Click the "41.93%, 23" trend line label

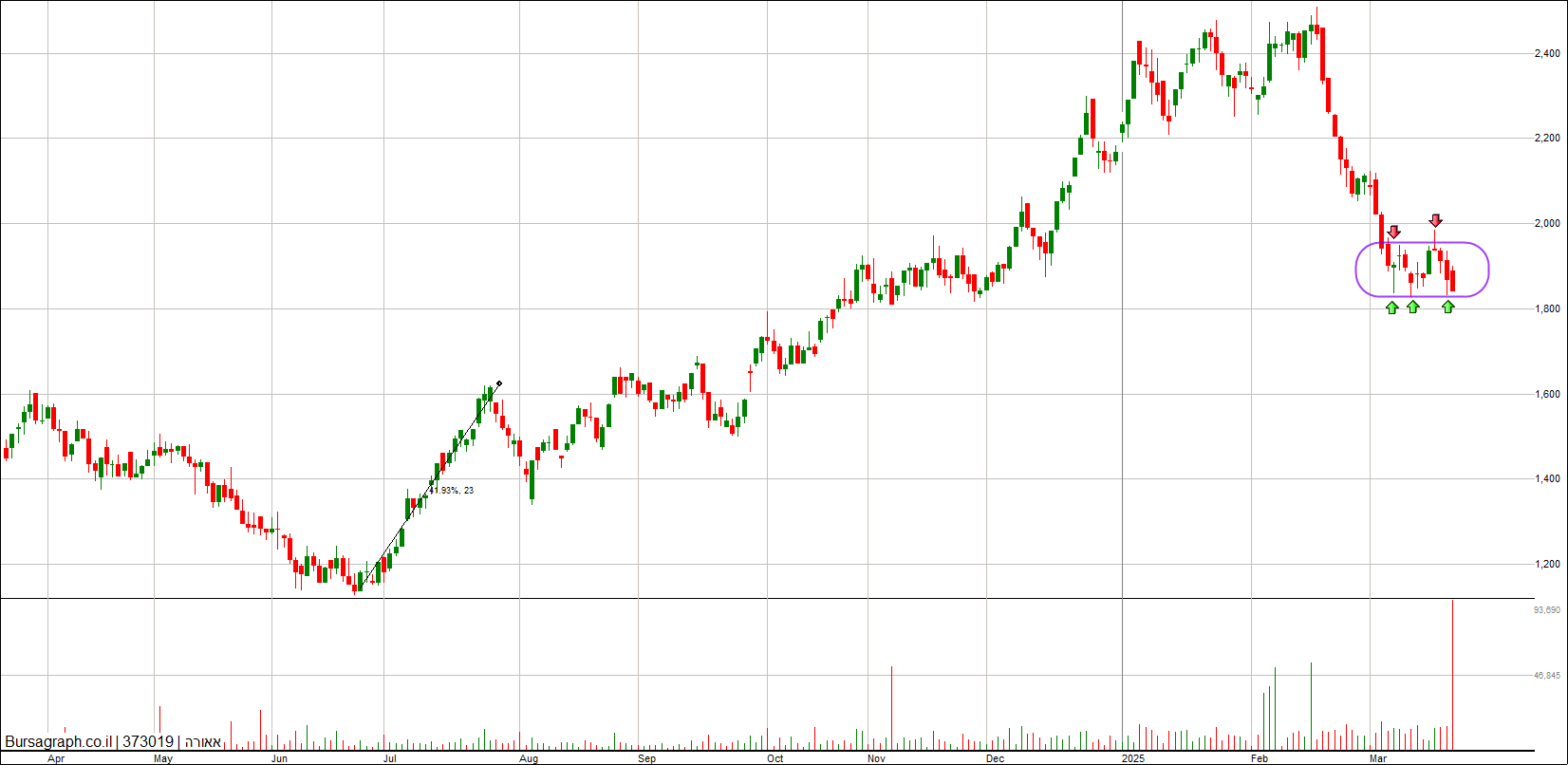coord(451,491)
